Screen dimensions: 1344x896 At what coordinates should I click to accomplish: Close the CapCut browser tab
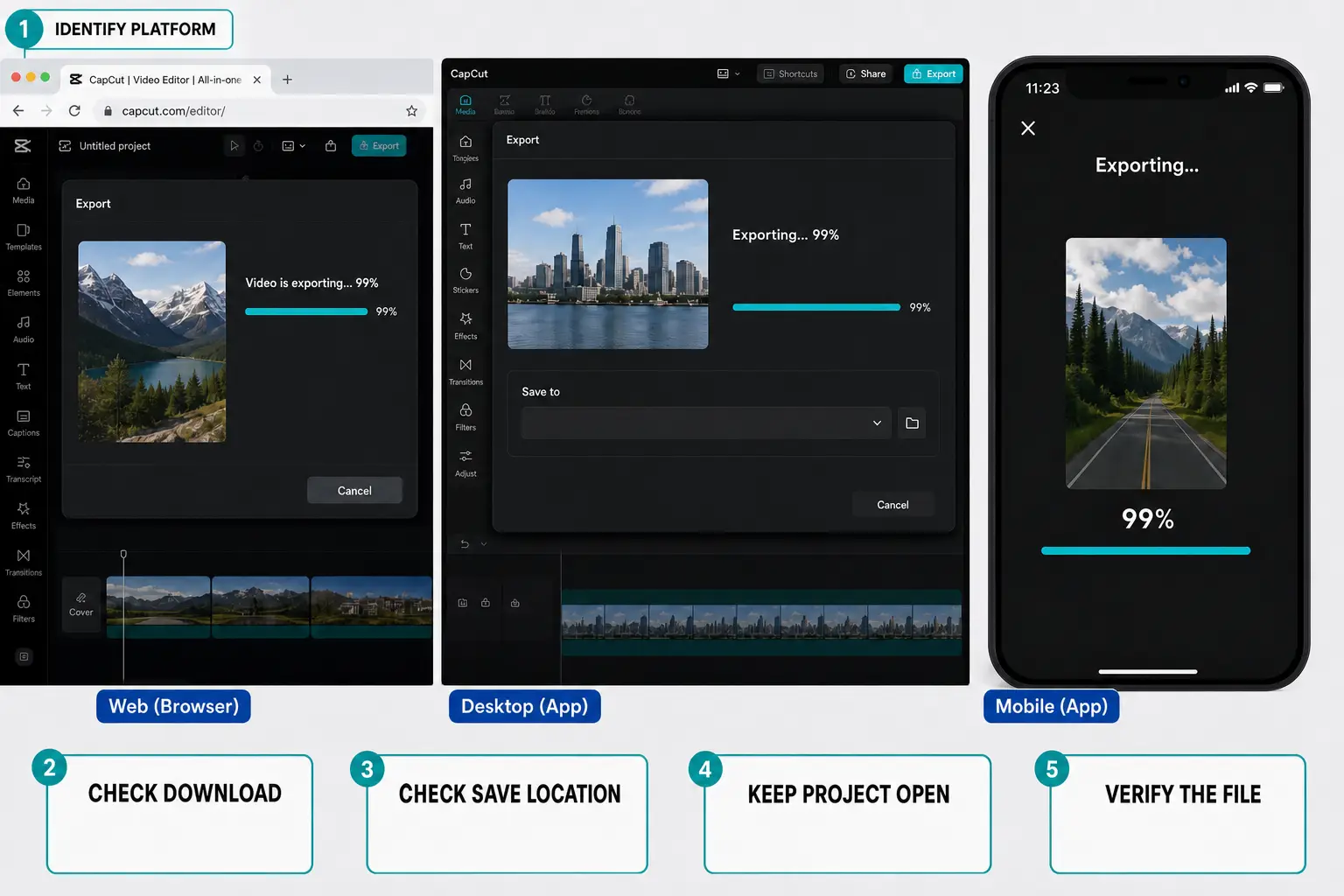256,80
